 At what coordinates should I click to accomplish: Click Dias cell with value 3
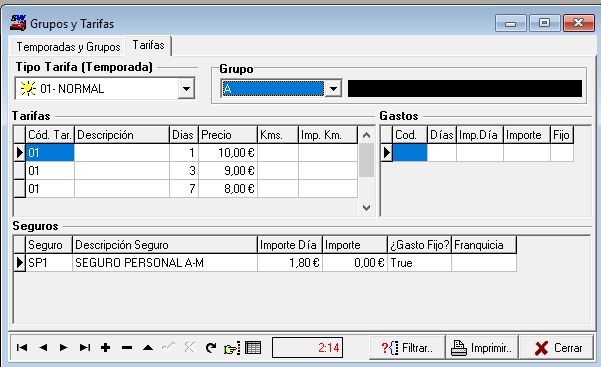click(184, 171)
